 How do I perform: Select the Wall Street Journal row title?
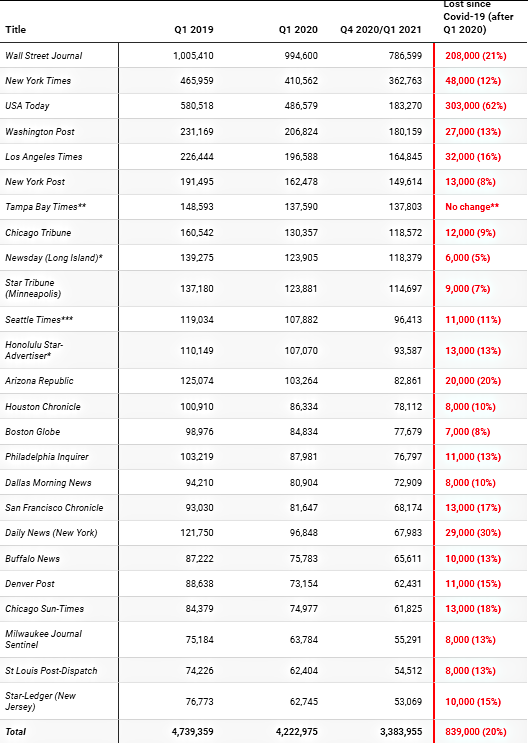(44, 55)
